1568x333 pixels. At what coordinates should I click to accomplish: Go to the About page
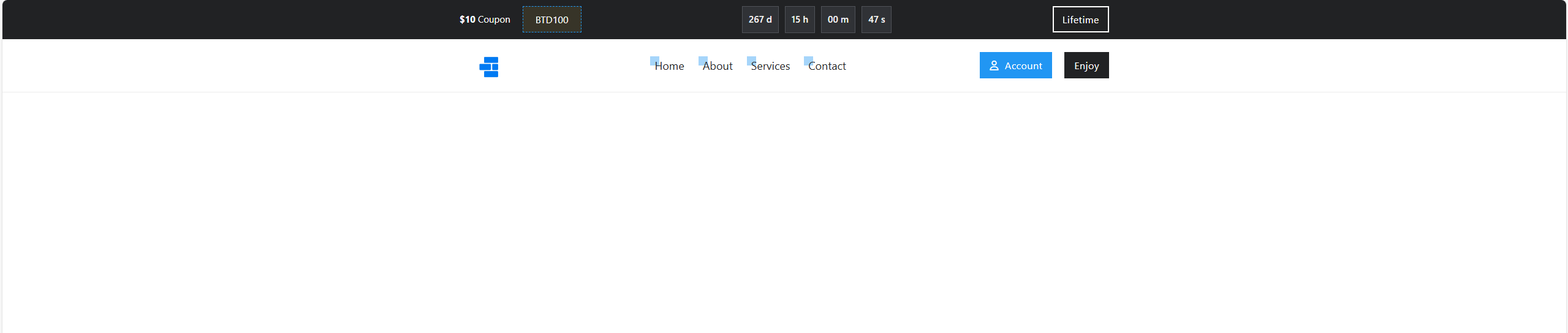[x=717, y=65]
